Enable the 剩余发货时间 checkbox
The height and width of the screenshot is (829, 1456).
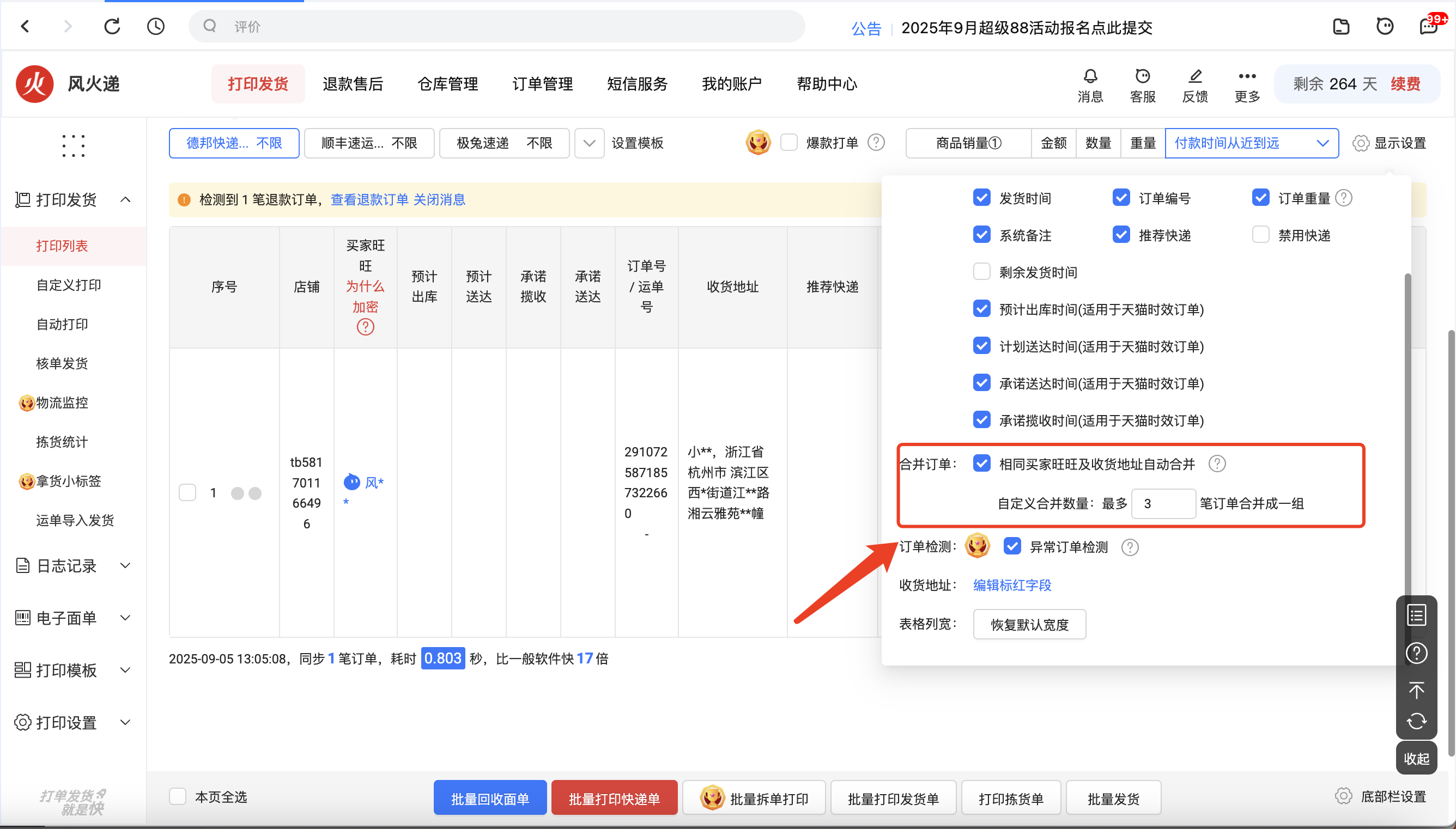pyautogui.click(x=982, y=272)
